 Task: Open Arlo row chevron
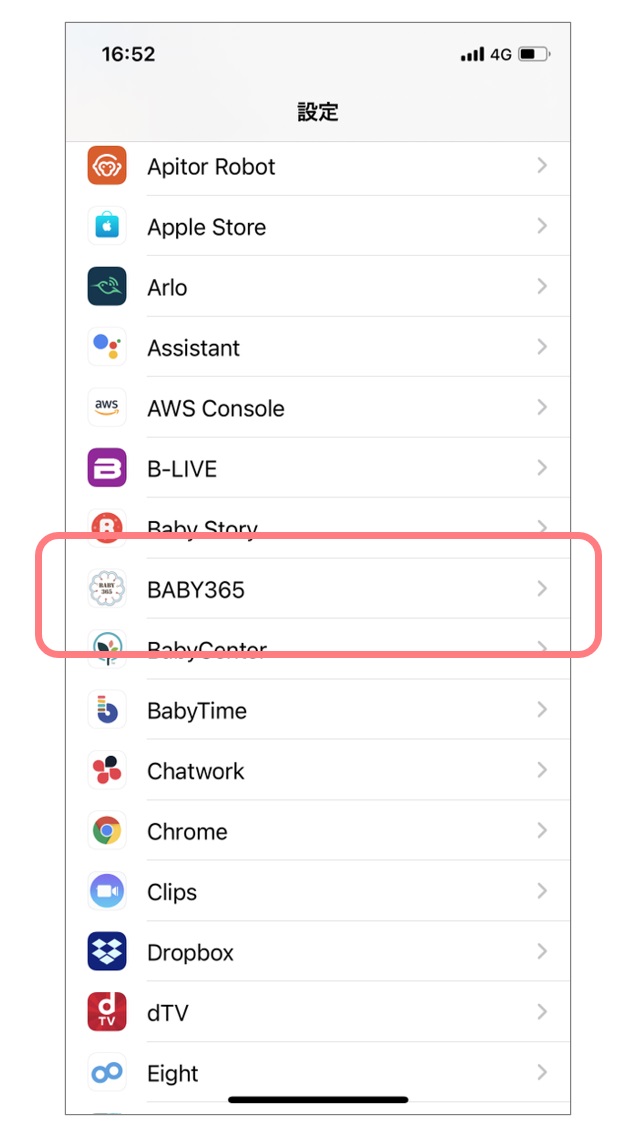[x=542, y=287]
